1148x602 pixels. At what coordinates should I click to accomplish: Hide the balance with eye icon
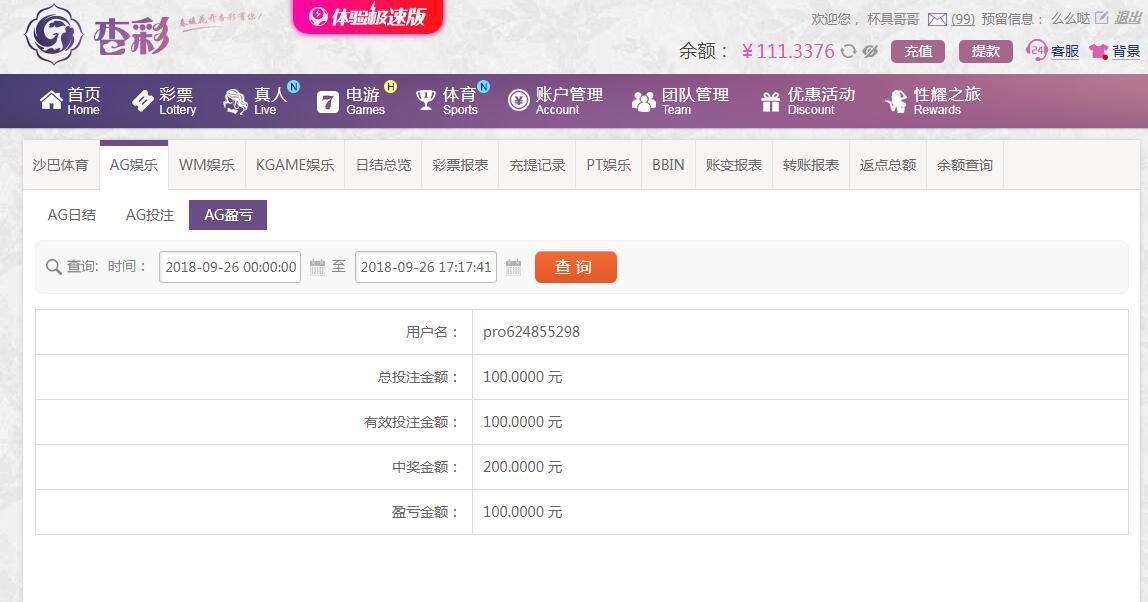[x=870, y=51]
